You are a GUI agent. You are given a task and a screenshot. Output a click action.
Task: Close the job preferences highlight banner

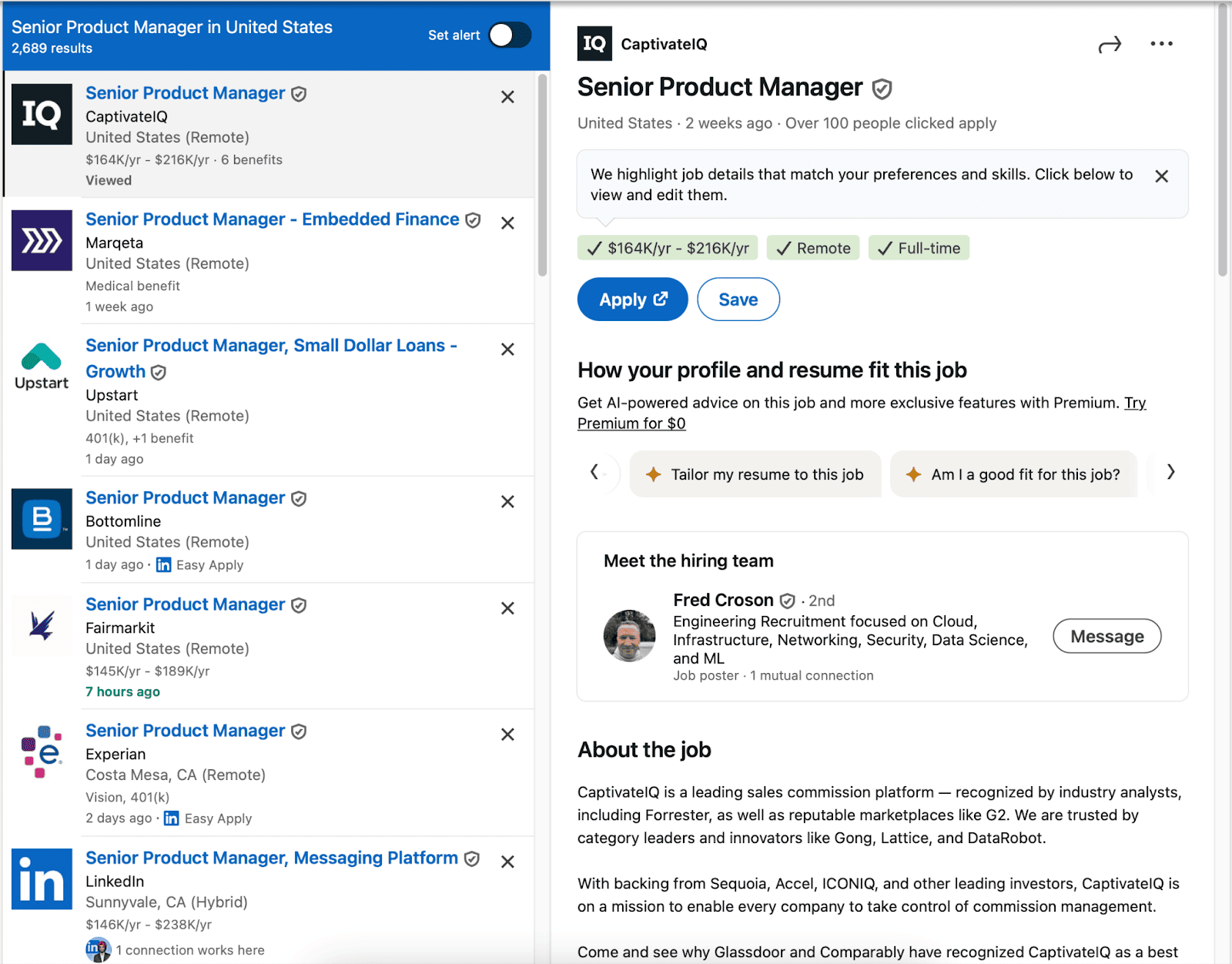pos(1161,176)
